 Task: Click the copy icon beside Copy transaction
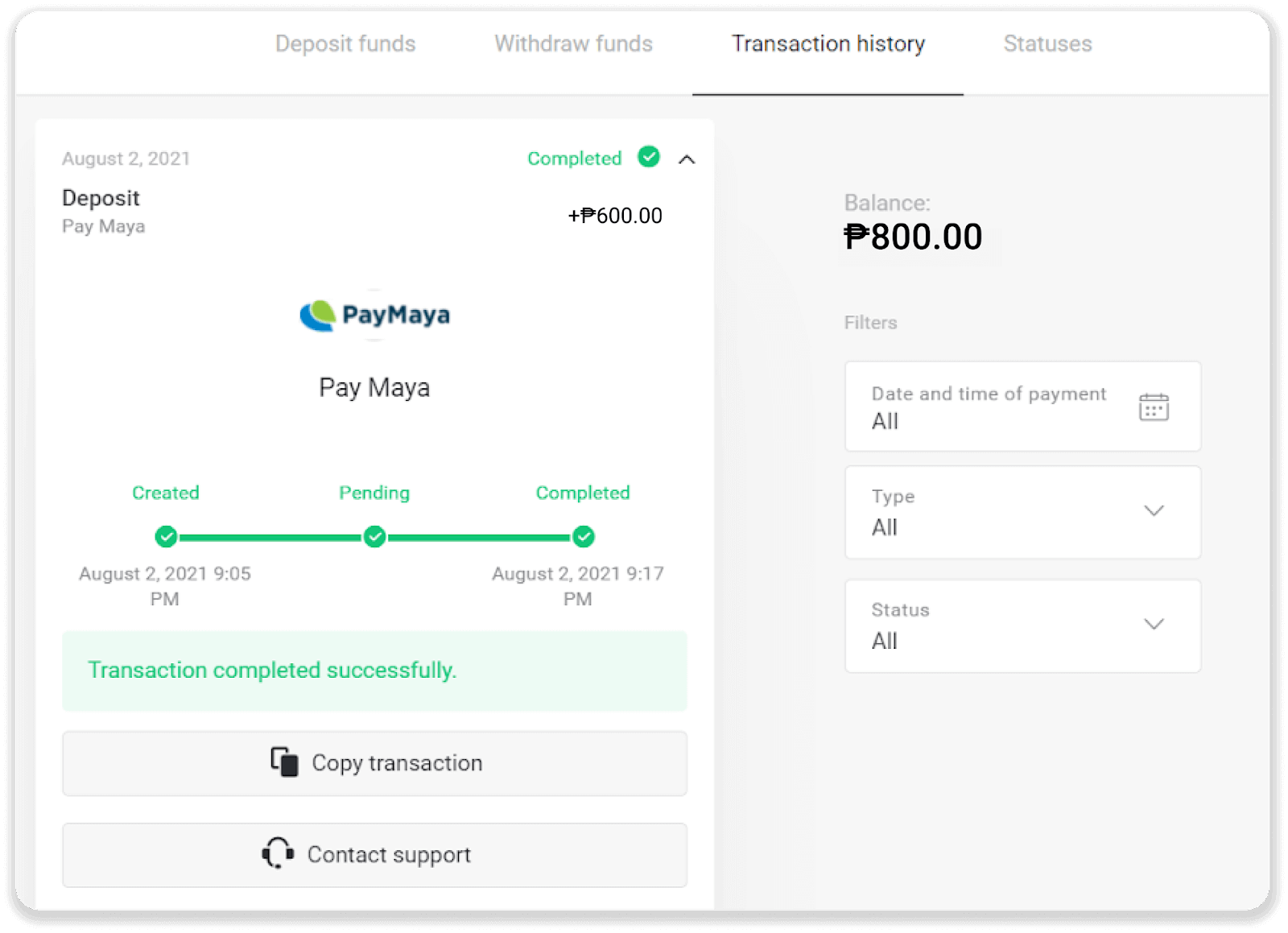coord(284,762)
